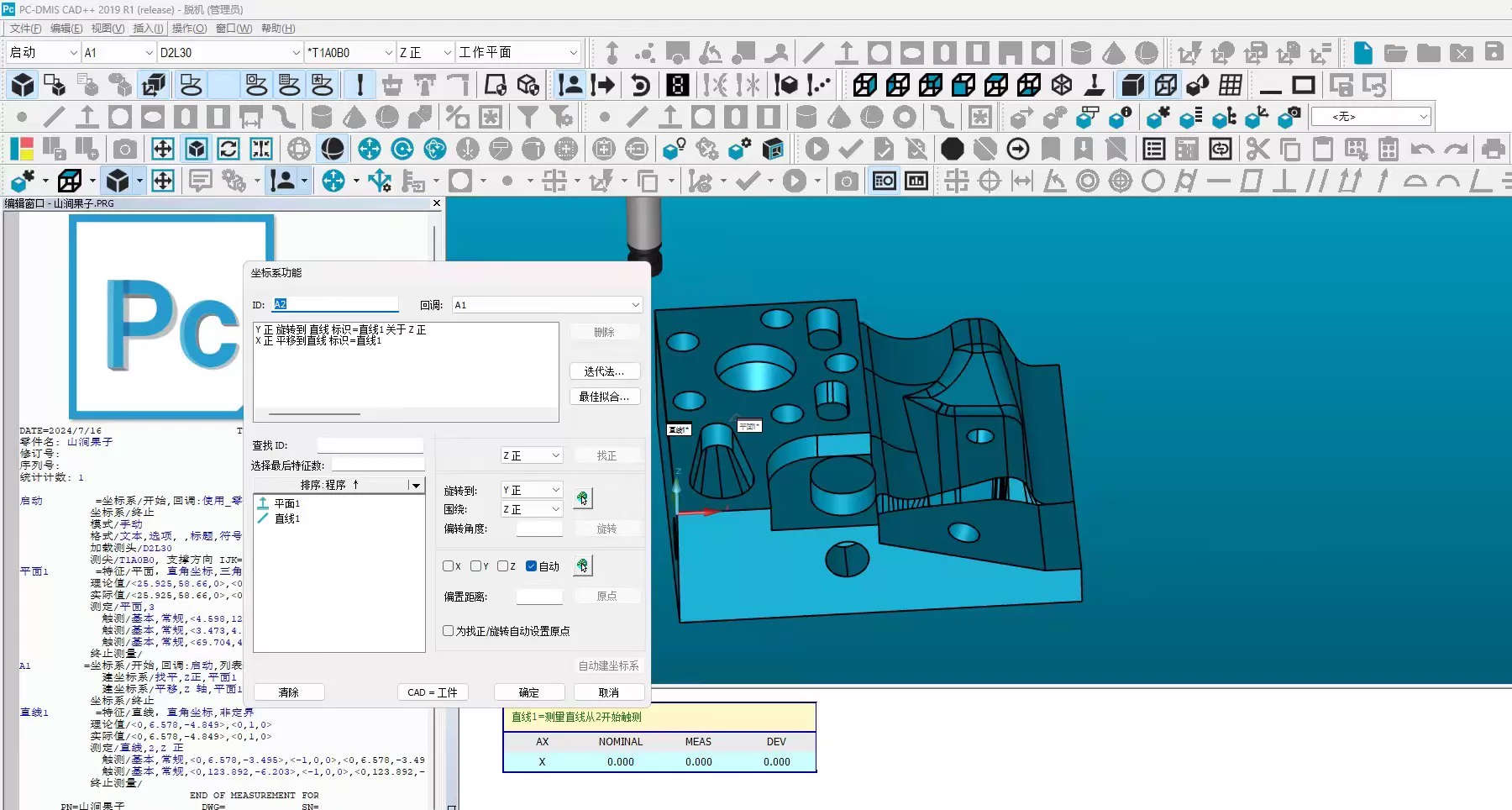Click the parallelism dimension icon
This screenshot has width=1512, height=810.
tap(1316, 181)
